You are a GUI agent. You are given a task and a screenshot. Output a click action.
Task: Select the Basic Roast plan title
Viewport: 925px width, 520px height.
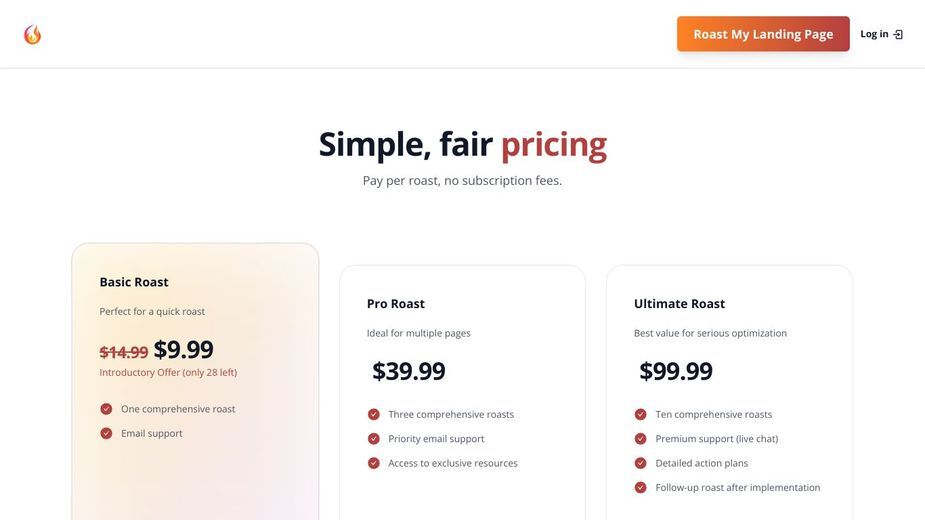[134, 282]
